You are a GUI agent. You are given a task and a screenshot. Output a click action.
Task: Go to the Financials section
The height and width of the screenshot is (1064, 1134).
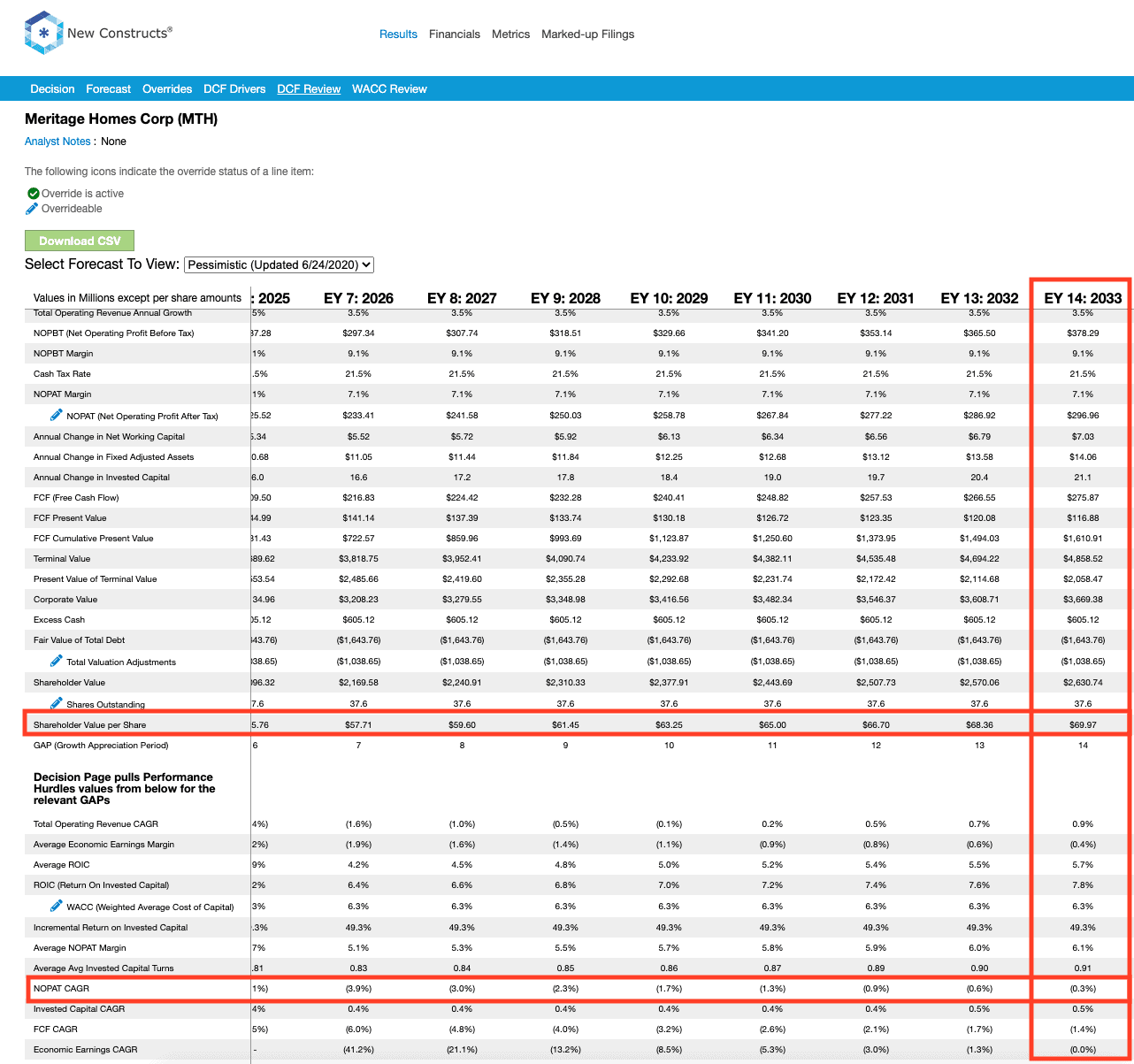[455, 34]
